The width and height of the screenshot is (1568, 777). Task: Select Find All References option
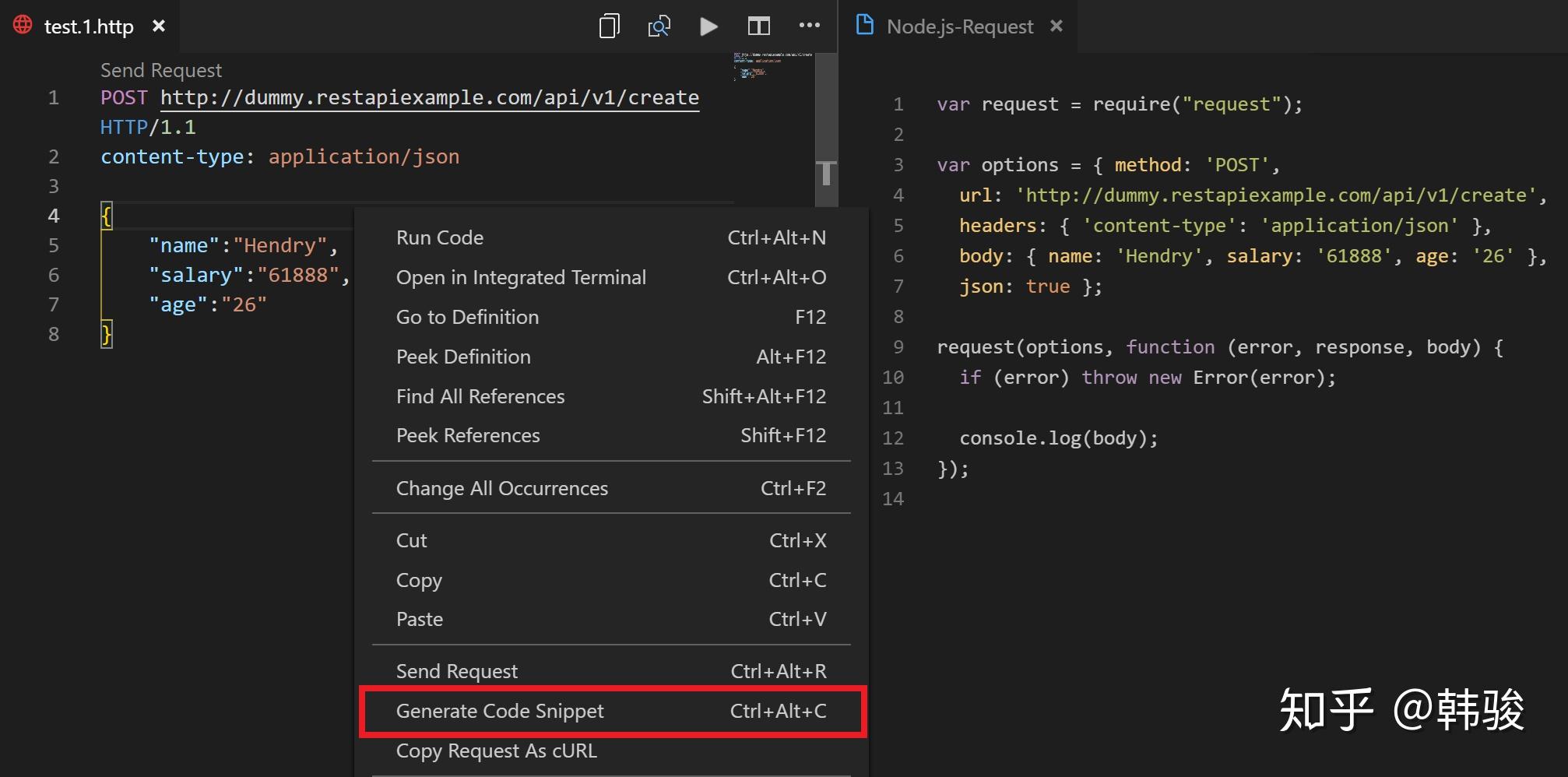(x=480, y=396)
